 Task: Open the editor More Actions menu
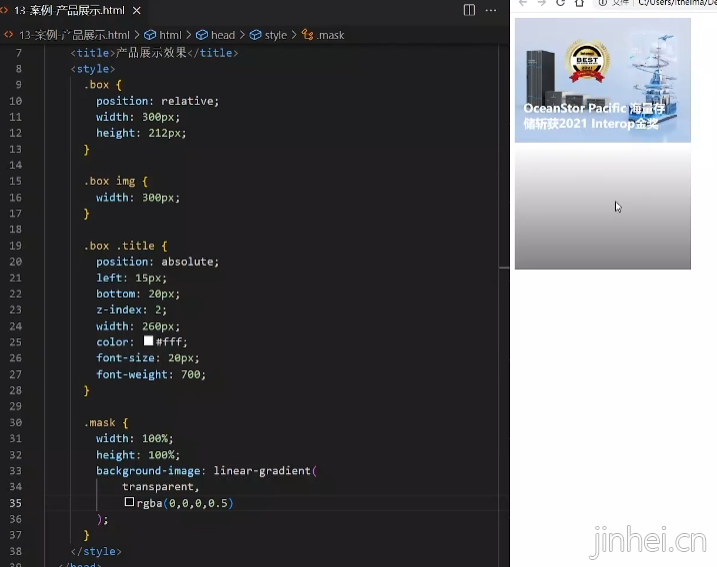[491, 10]
